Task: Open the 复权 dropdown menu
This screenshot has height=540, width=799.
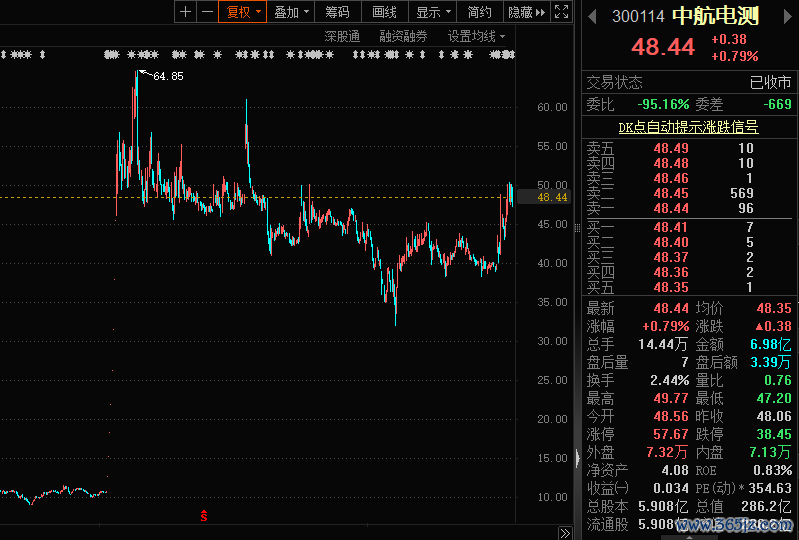Action: (243, 12)
